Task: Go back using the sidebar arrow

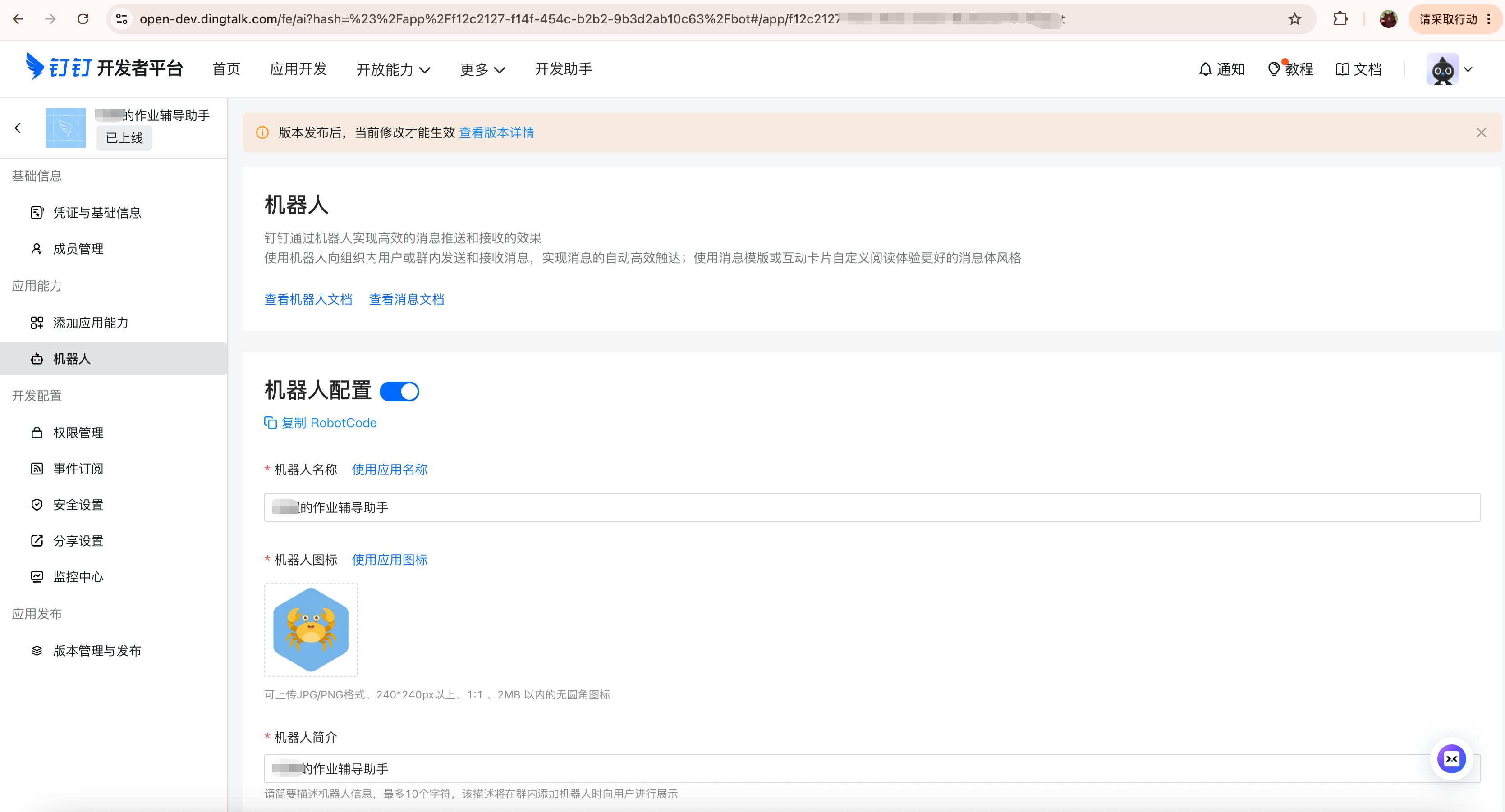Action: pos(18,128)
